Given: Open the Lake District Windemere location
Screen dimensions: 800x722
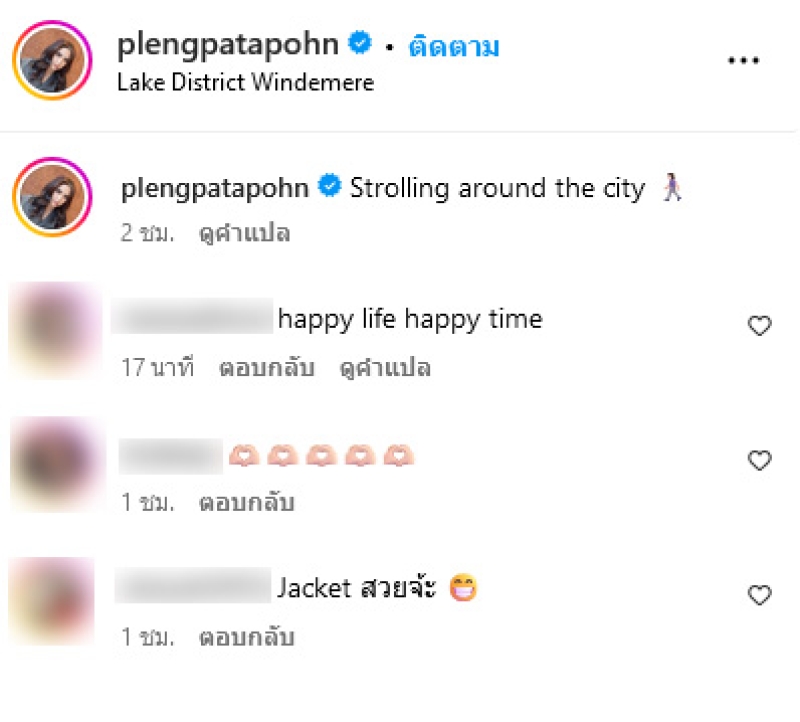Looking at the screenshot, I should point(245,82).
